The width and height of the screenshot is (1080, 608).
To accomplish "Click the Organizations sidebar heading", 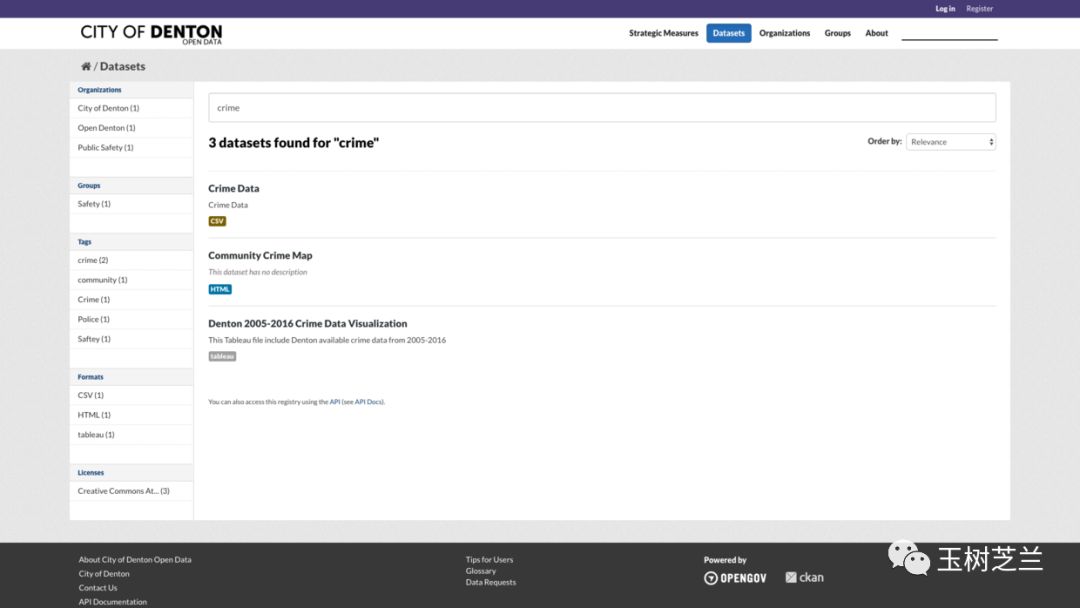I will pos(99,90).
